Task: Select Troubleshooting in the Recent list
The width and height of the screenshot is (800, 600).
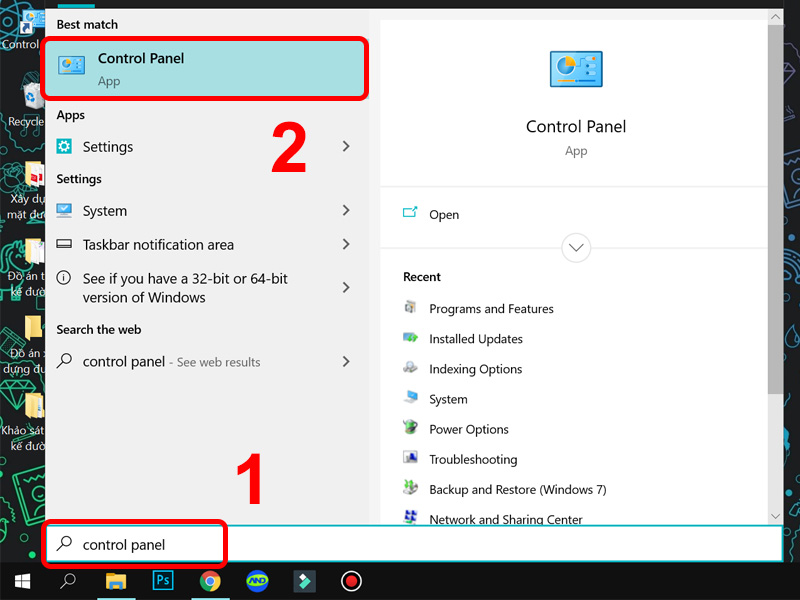Action: click(472, 459)
